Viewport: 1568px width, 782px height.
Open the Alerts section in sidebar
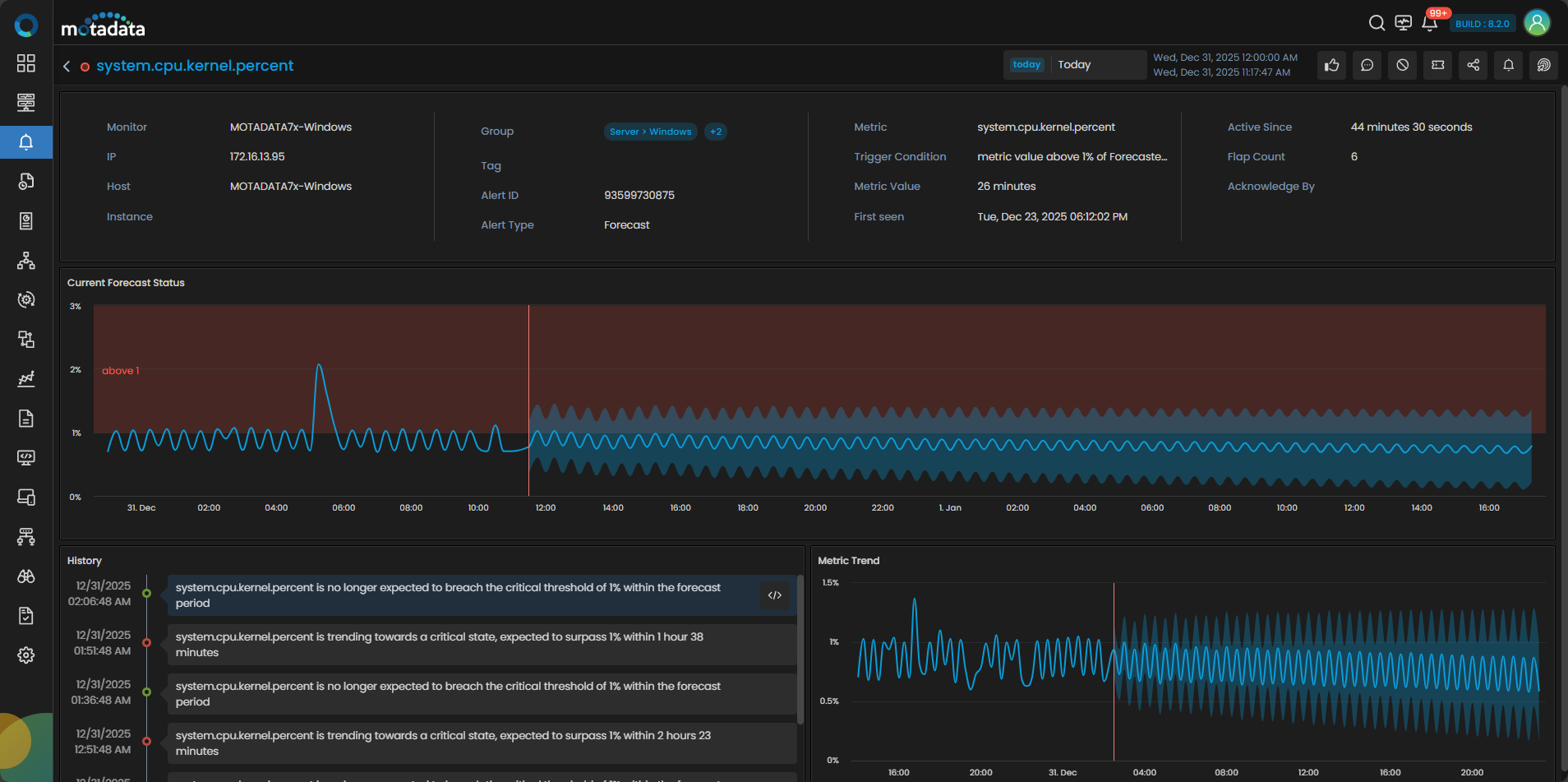(x=26, y=142)
